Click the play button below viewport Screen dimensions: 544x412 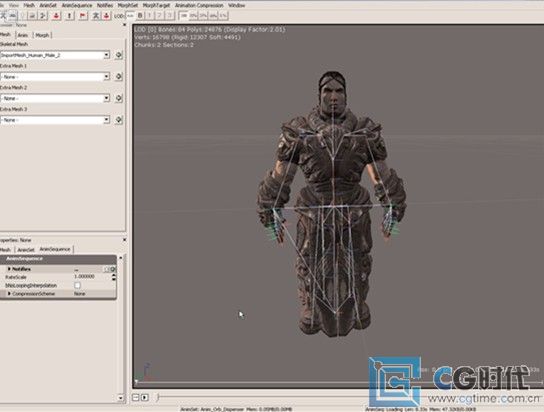(145, 397)
